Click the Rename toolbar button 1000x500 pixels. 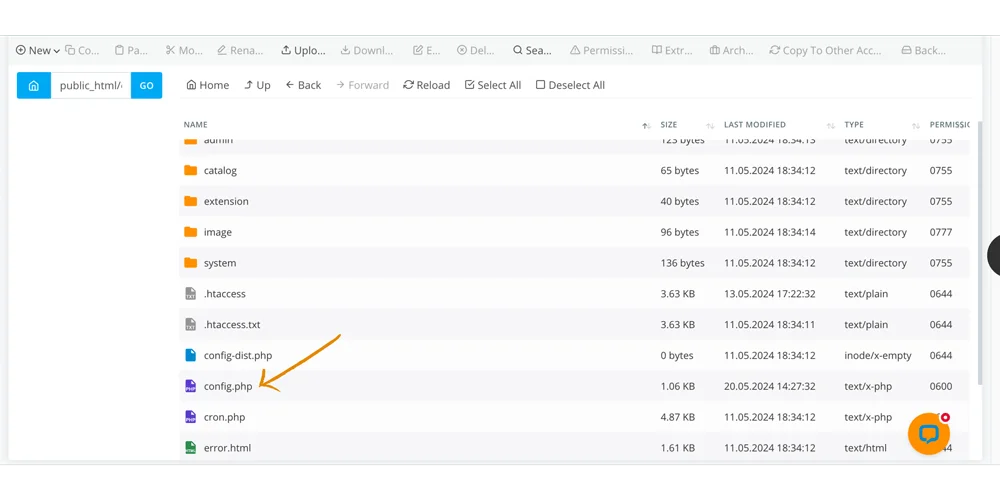(240, 50)
